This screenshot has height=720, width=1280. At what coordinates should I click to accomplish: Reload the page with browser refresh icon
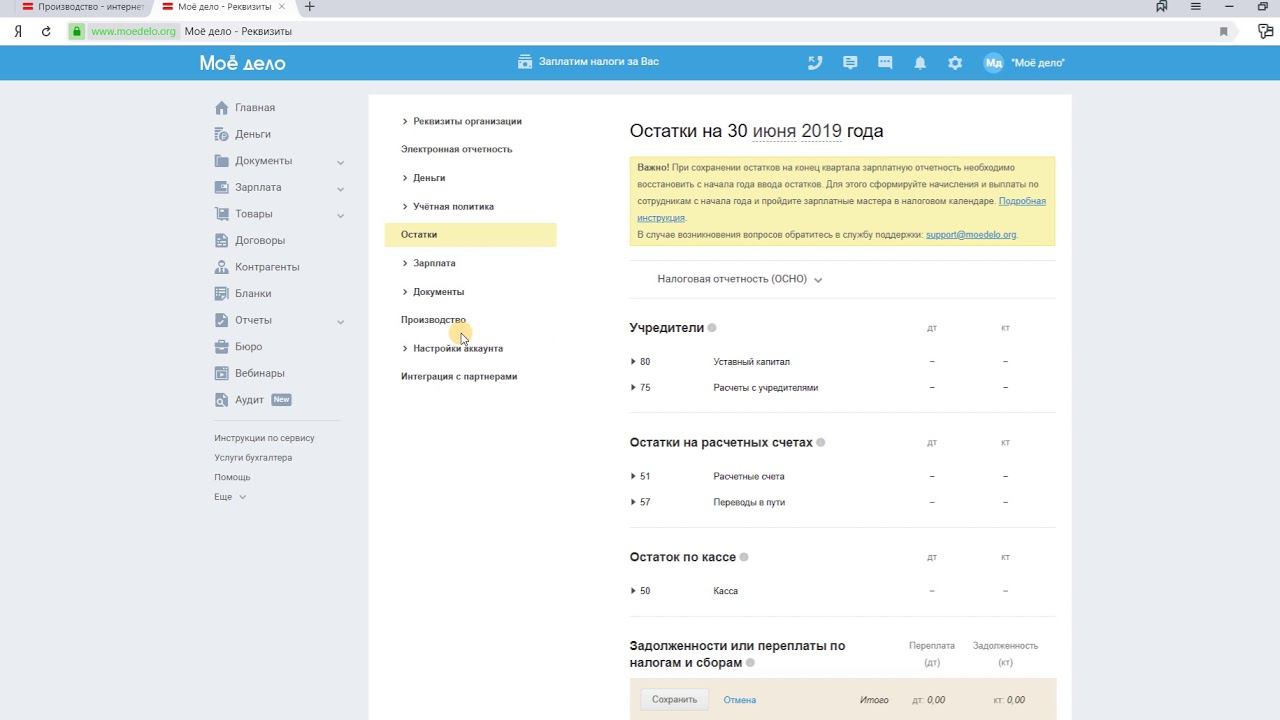click(x=46, y=31)
